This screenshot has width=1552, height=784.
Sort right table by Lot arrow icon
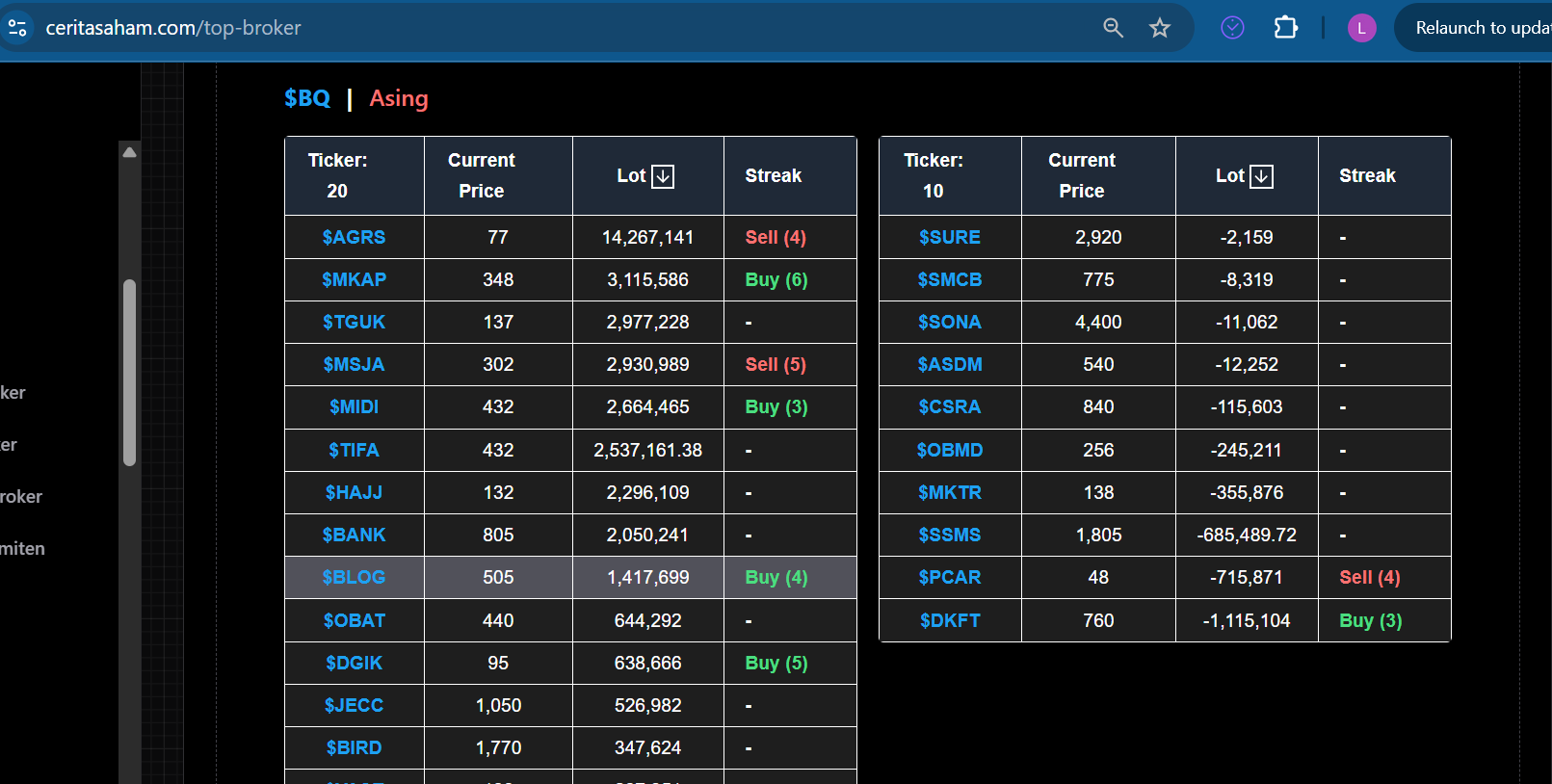(1261, 176)
